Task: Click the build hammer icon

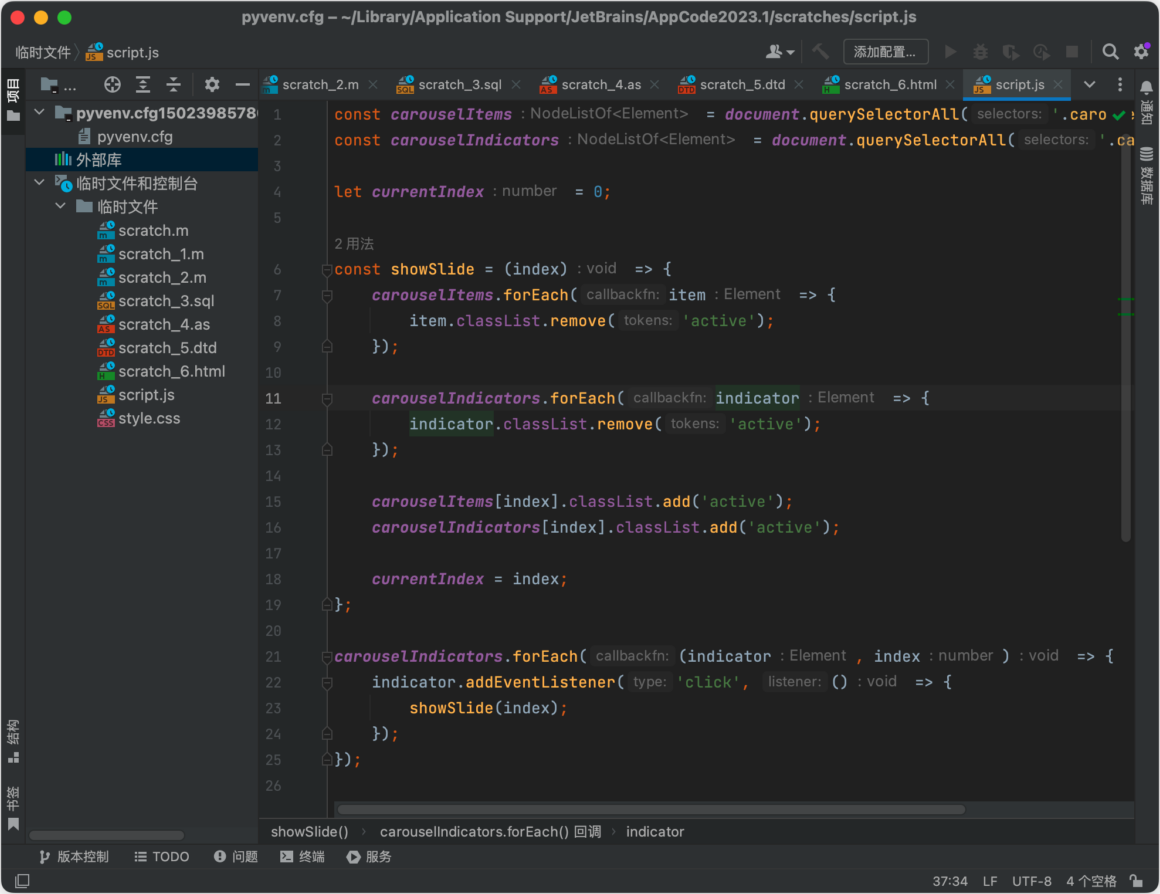Action: click(820, 52)
